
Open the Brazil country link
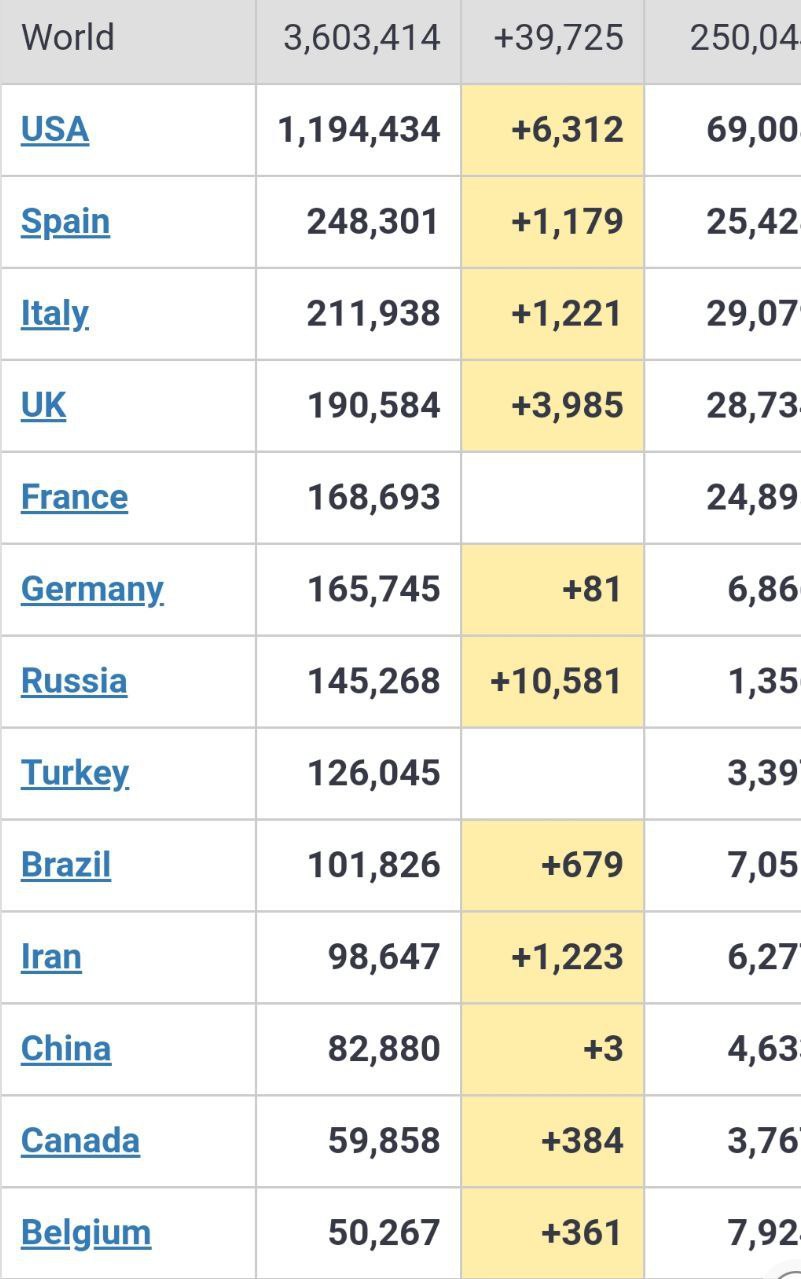click(x=66, y=866)
